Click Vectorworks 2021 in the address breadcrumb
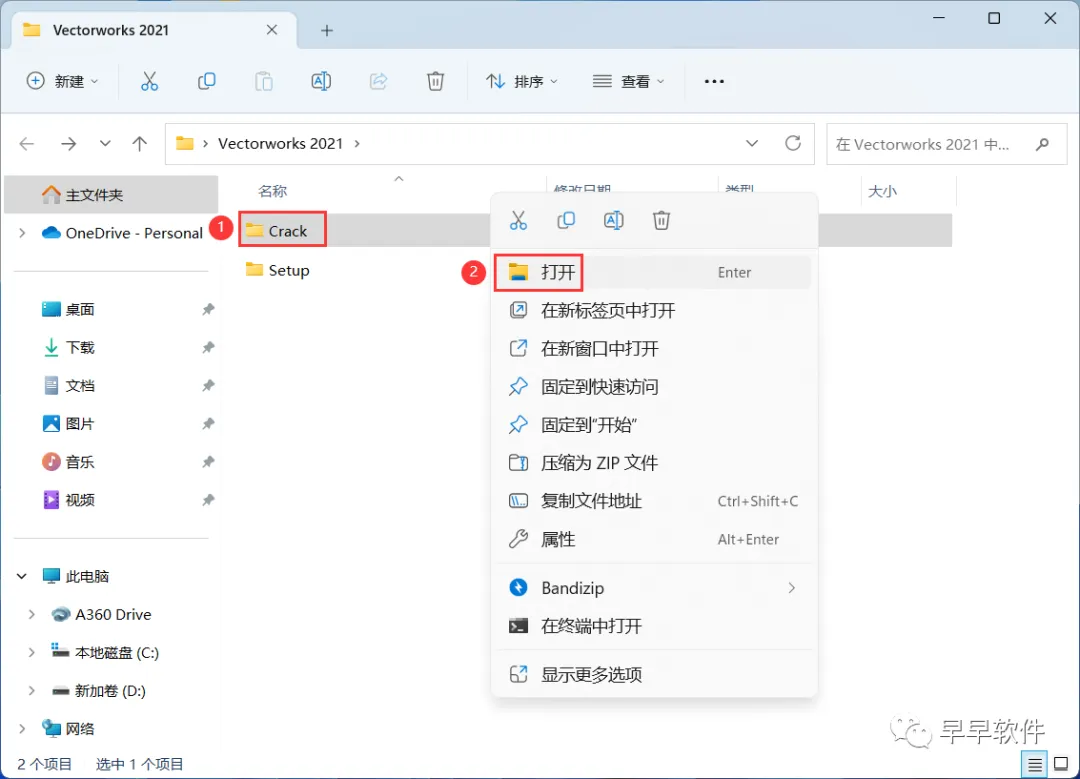Image resolution: width=1080 pixels, height=779 pixels. 280,143
